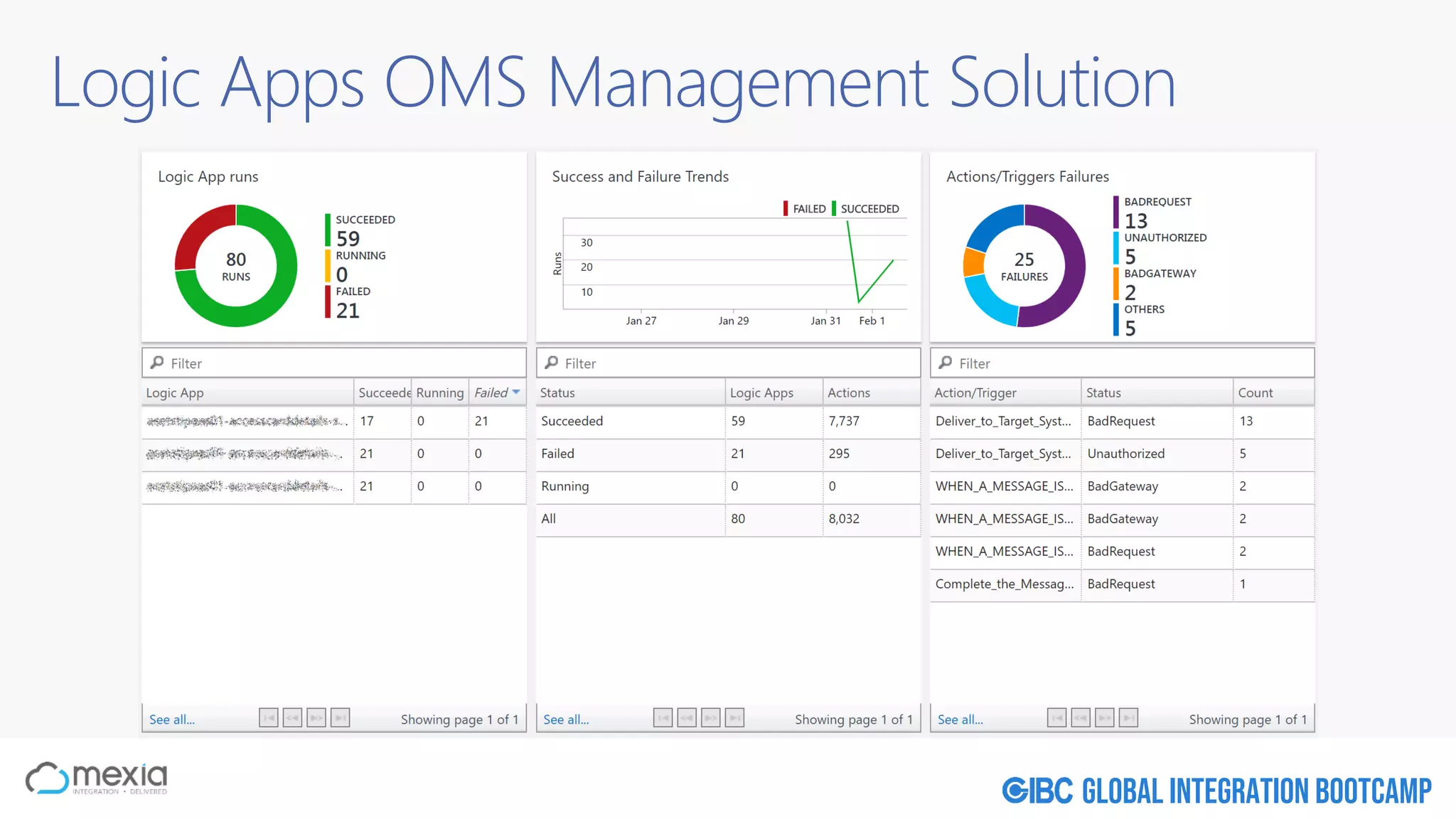Click last-page button in Success and Failure Trends pager

click(x=734, y=718)
